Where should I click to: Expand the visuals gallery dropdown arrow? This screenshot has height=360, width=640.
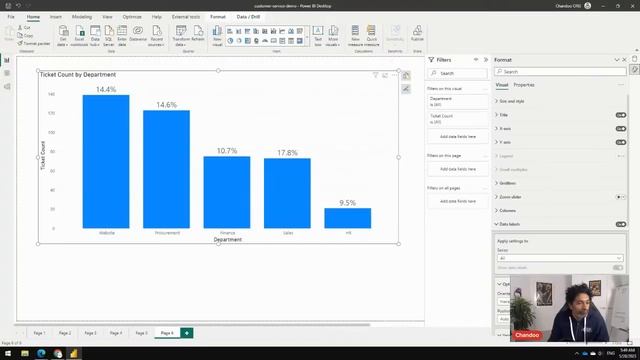[307, 37]
